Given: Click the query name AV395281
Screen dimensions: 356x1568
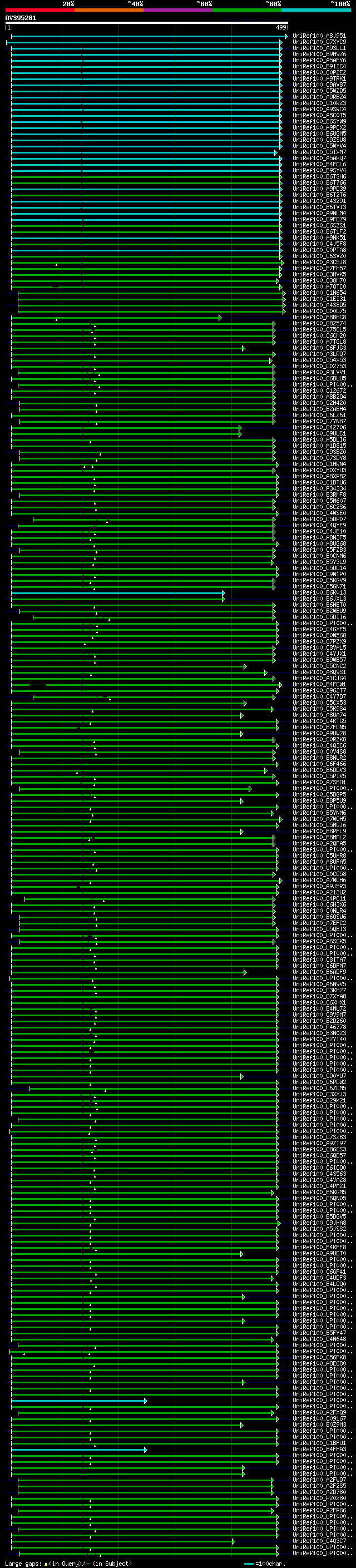Looking at the screenshot, I should click(x=21, y=18).
